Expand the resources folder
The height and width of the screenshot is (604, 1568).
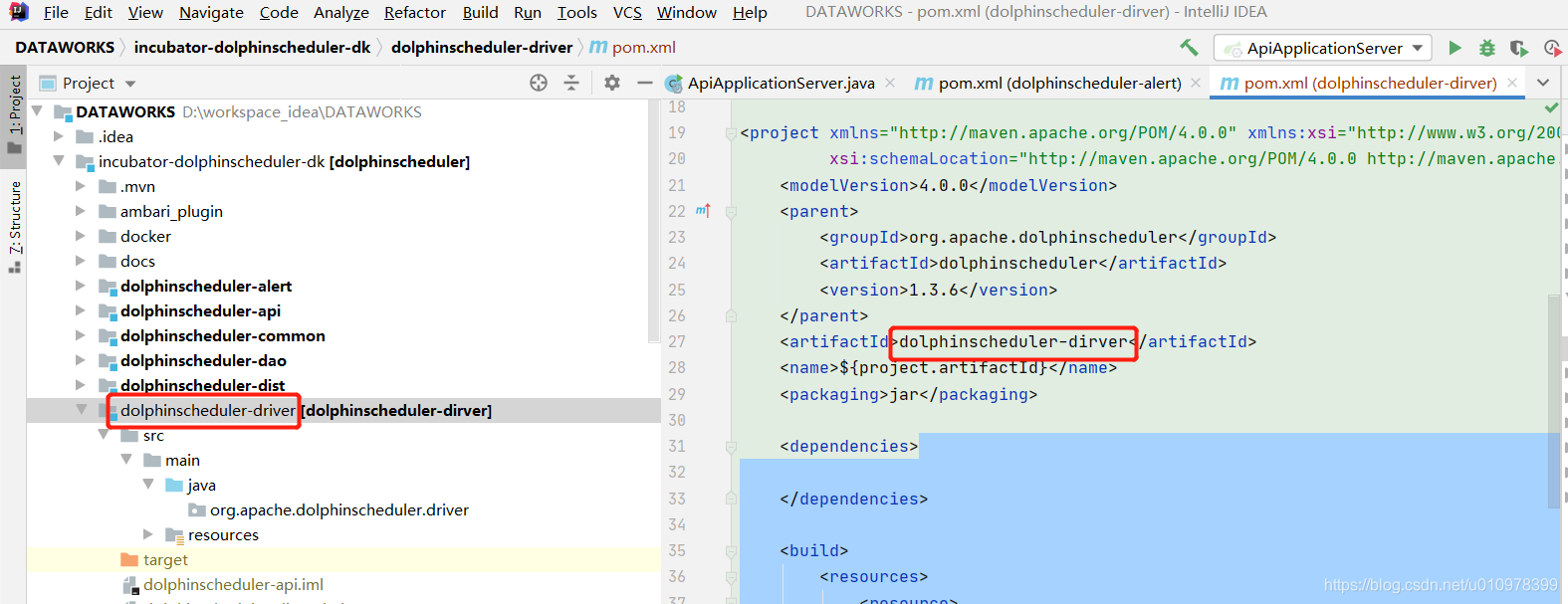[x=148, y=534]
